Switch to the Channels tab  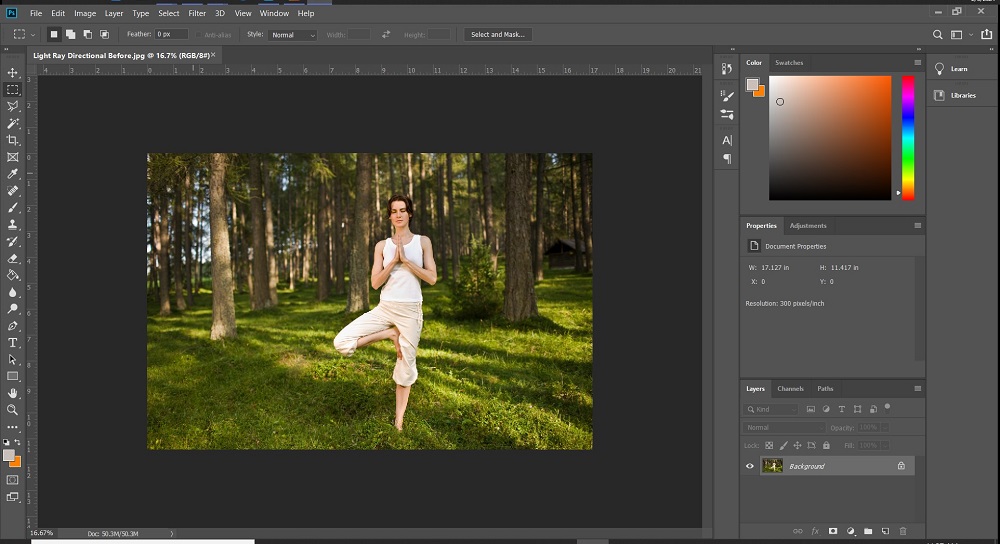pos(790,389)
